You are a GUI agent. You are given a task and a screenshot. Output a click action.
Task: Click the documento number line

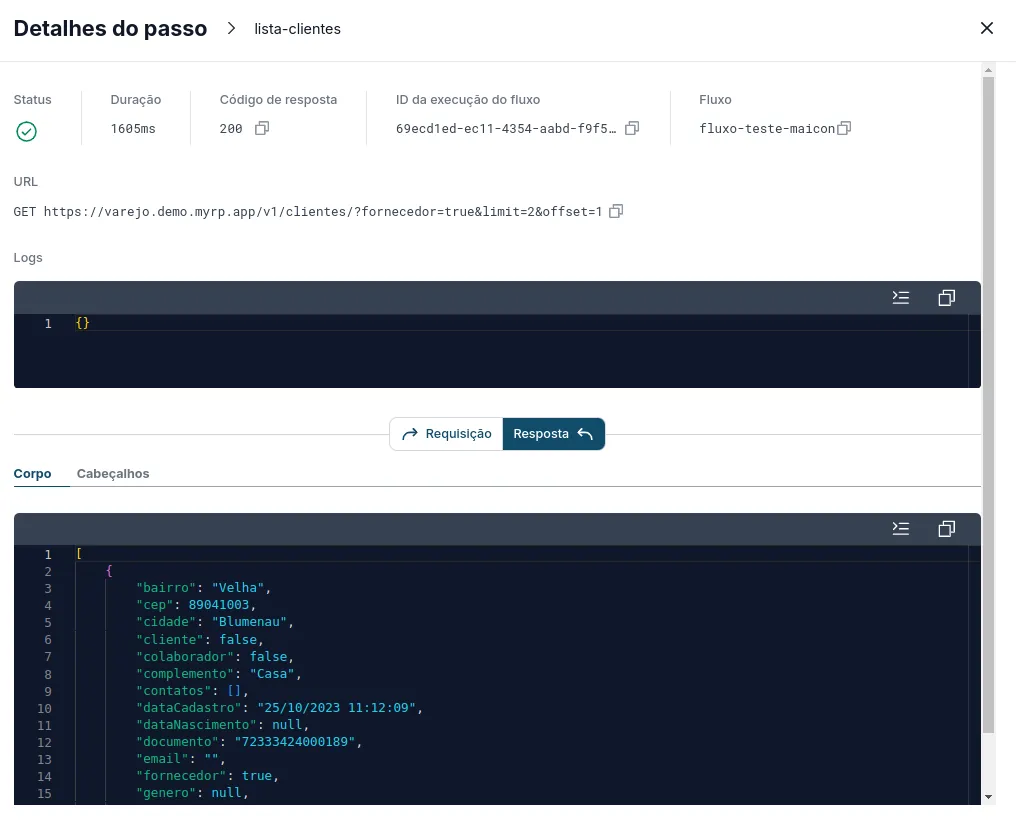pos(249,742)
